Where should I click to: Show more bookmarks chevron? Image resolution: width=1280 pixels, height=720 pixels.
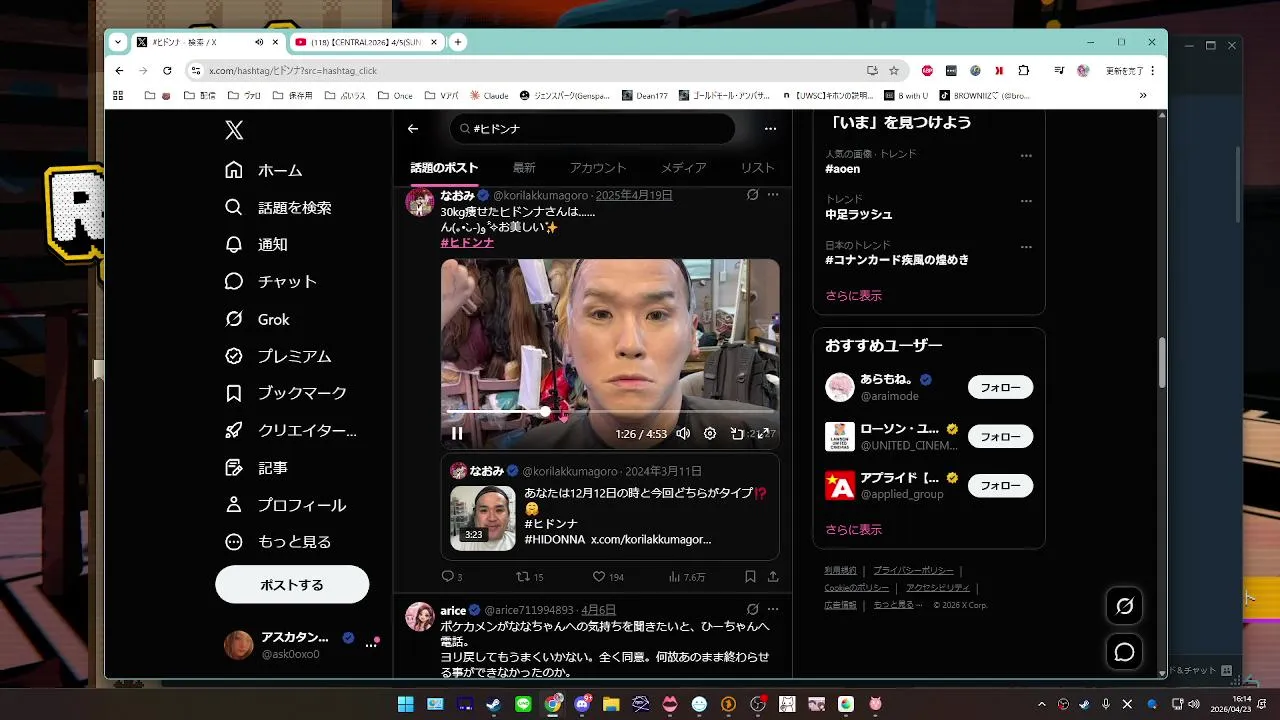[1143, 96]
